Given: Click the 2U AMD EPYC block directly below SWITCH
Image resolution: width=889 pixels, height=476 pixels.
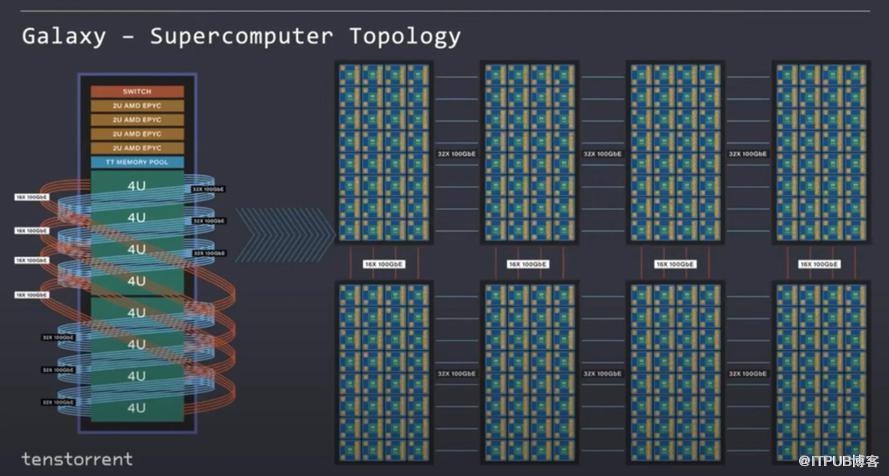Looking at the screenshot, I should click(137, 105).
